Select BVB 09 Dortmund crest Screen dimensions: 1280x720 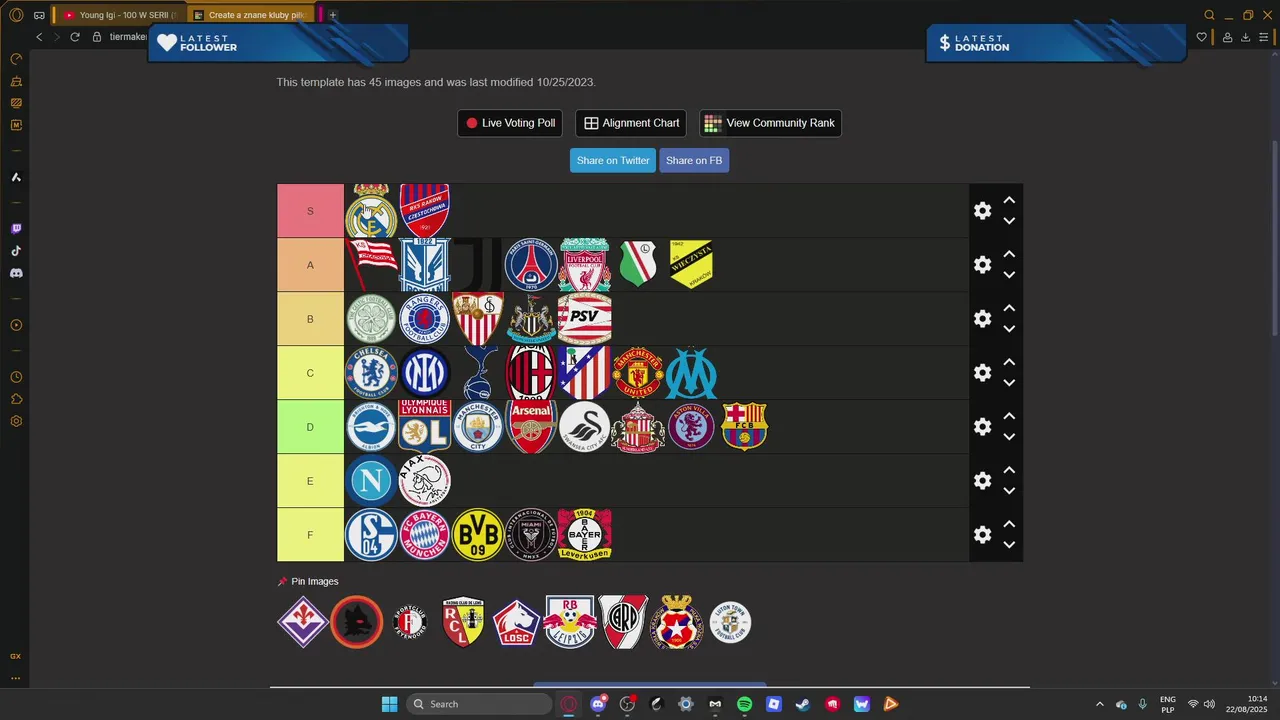pos(478,535)
